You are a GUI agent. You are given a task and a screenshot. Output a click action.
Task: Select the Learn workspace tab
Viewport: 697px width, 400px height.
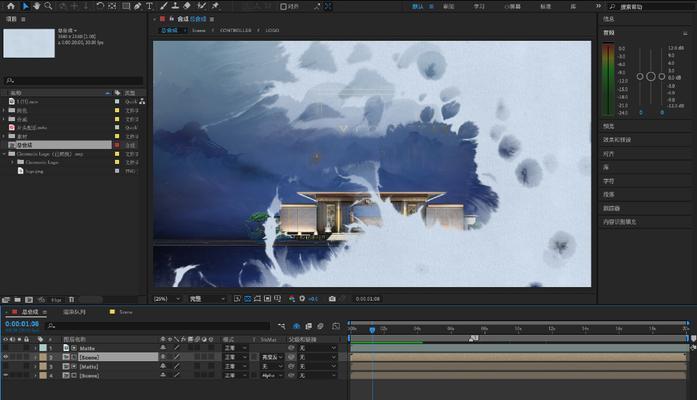[x=479, y=6]
